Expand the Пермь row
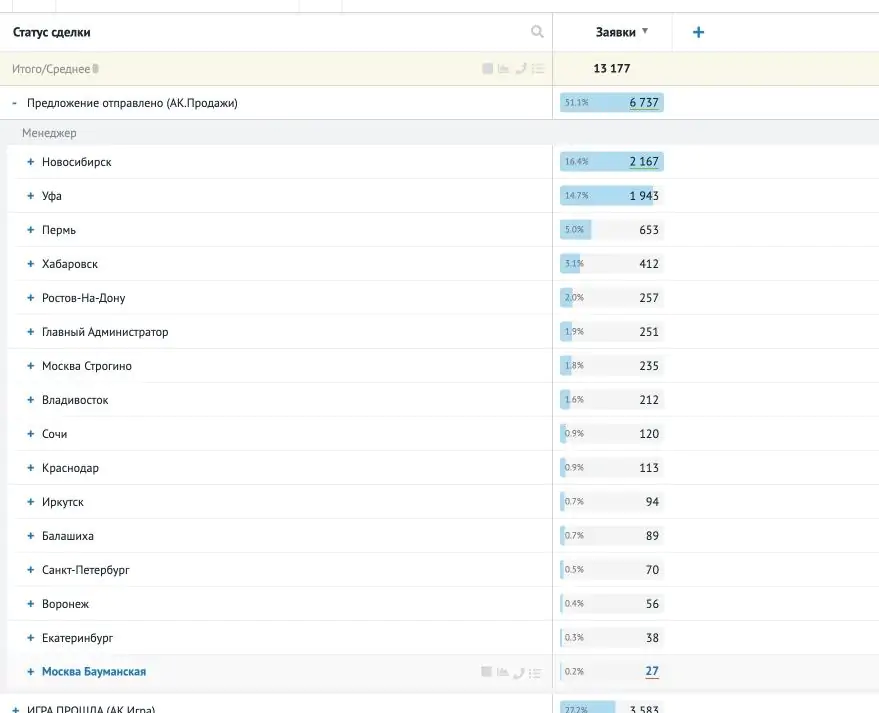 point(31,230)
